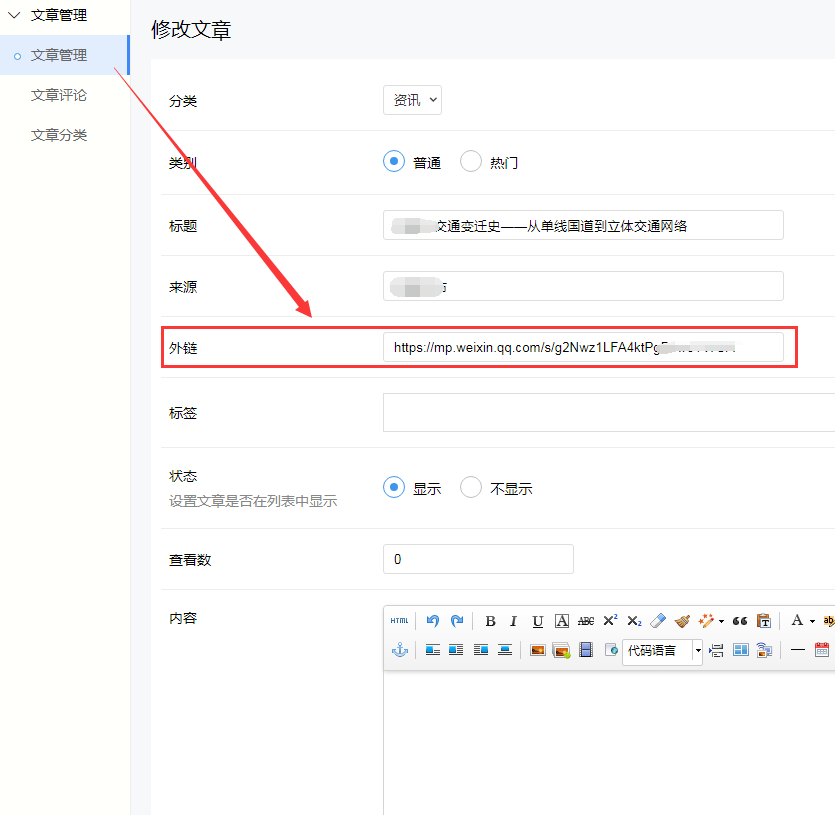Set status to 不显示

(x=471, y=488)
